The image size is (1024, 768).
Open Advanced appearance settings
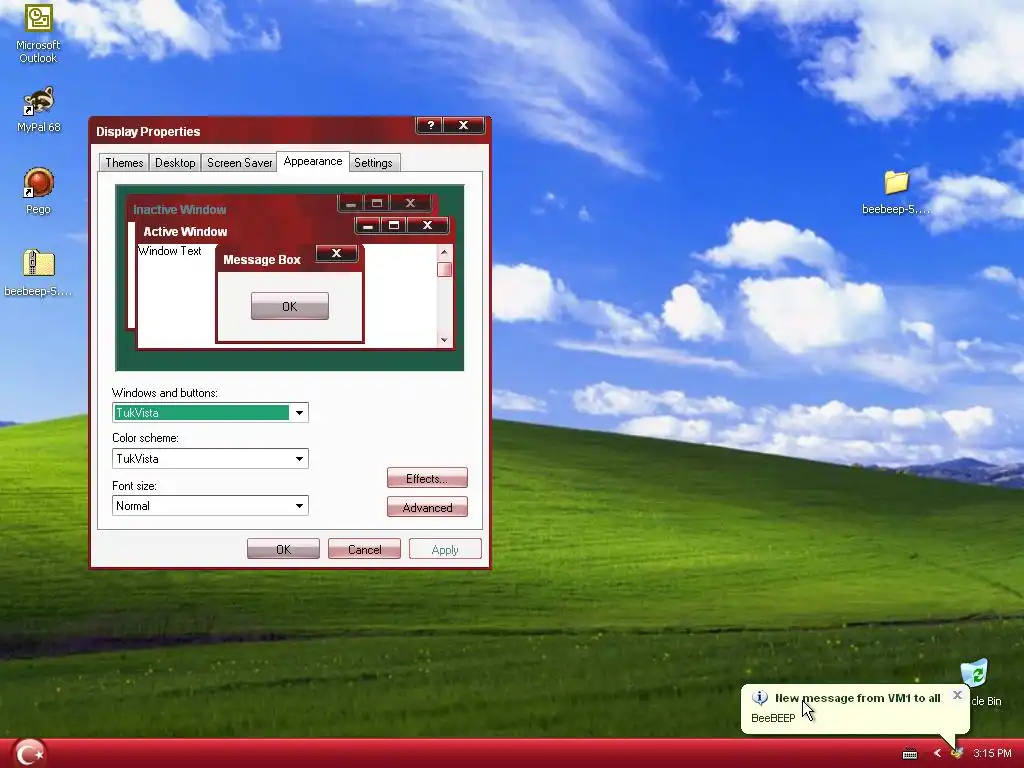427,507
